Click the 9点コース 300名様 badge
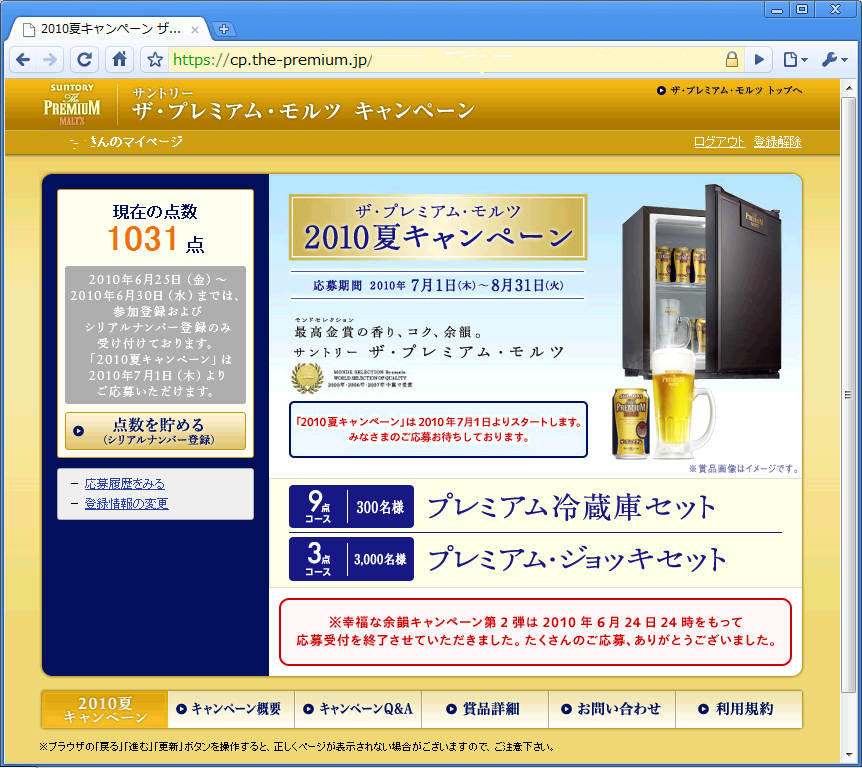Image resolution: width=862 pixels, height=768 pixels. point(351,506)
